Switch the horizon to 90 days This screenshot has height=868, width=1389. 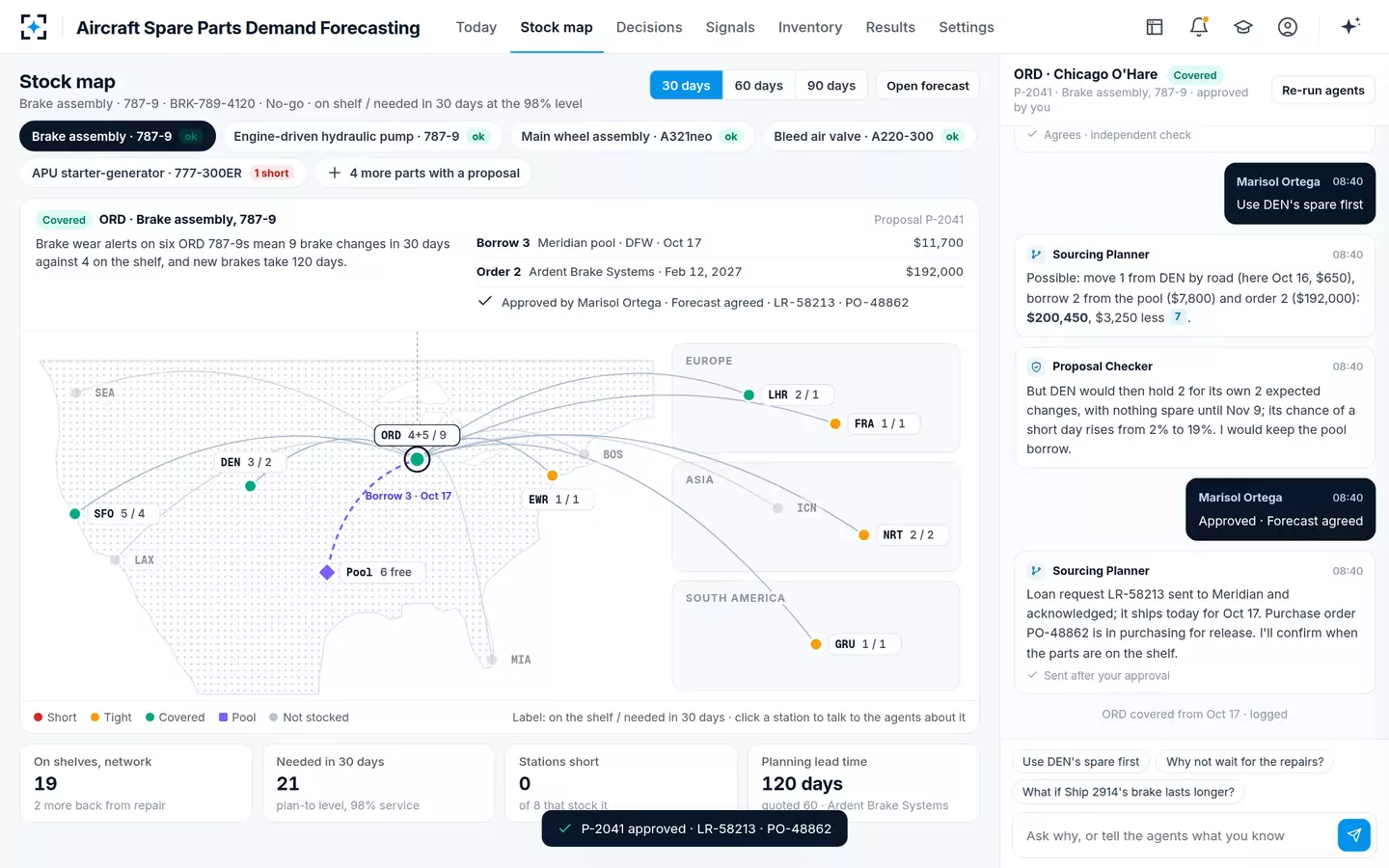pyautogui.click(x=831, y=86)
